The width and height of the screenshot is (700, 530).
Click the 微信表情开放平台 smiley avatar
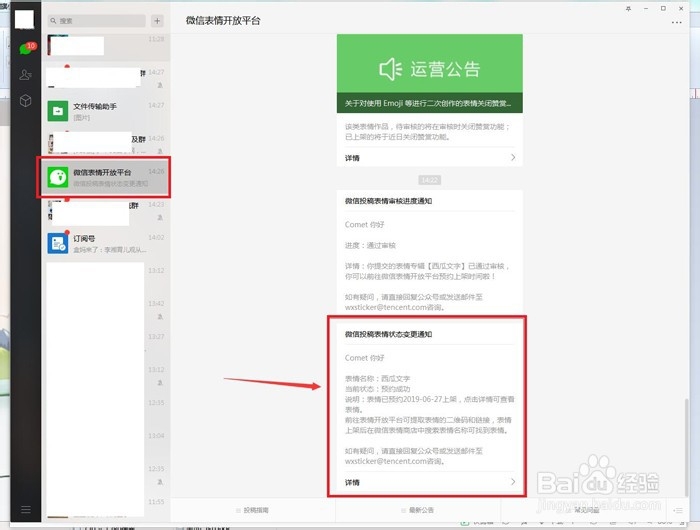58,177
